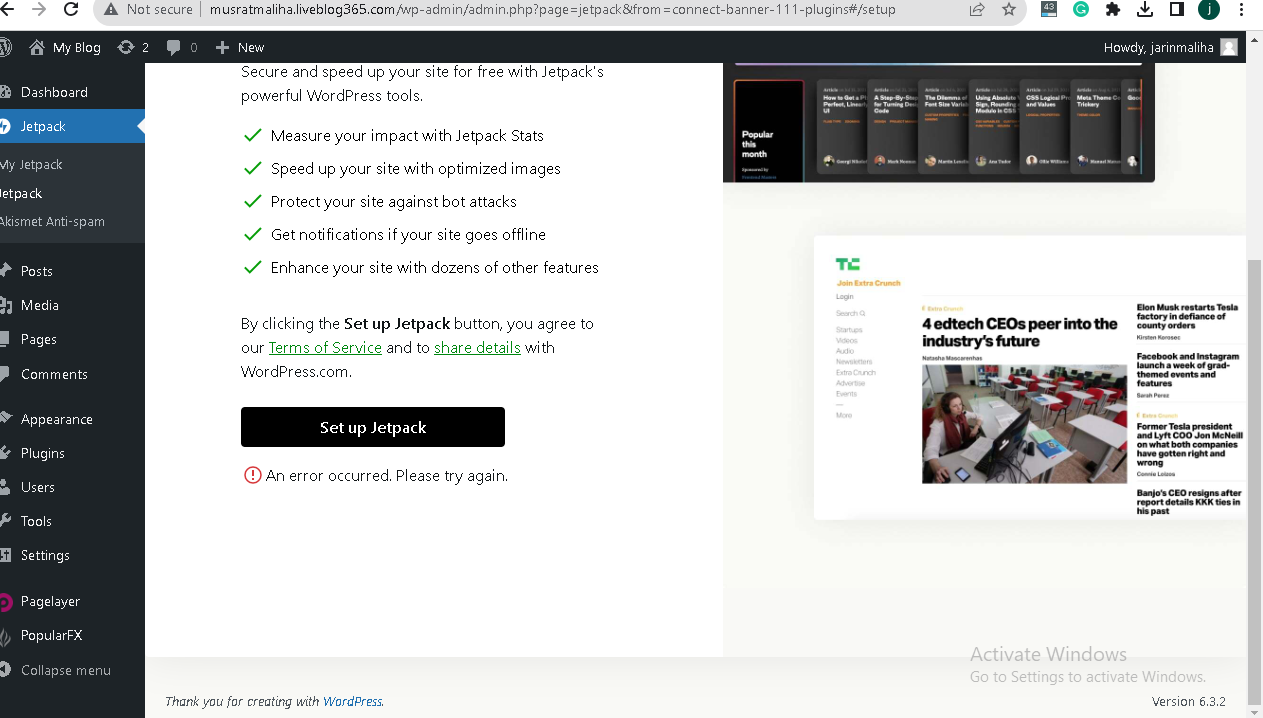The height and width of the screenshot is (718, 1263).
Task: Open Appearance using its paintbrush icon
Action: 6,419
